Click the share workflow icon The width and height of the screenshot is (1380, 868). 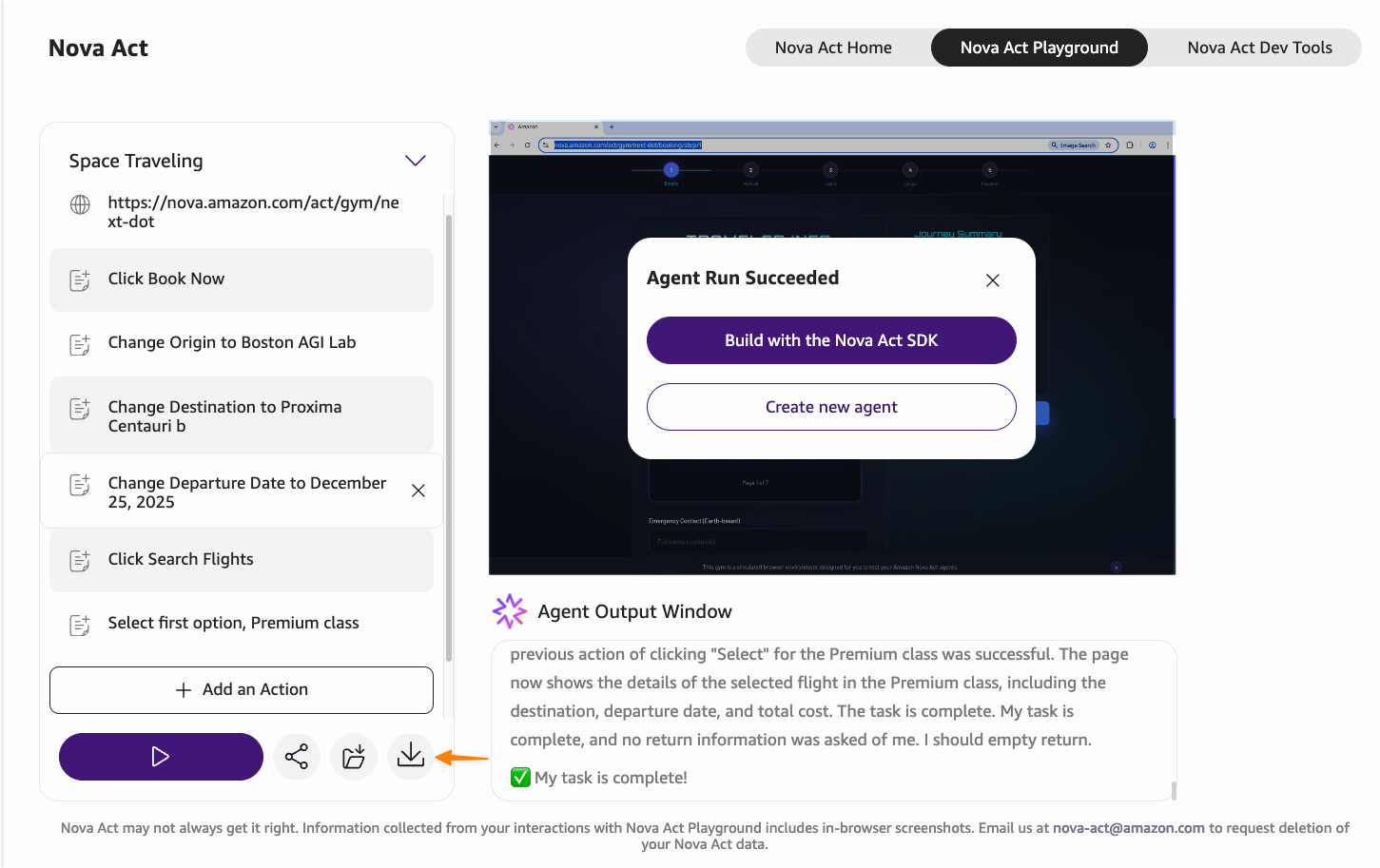pos(297,757)
